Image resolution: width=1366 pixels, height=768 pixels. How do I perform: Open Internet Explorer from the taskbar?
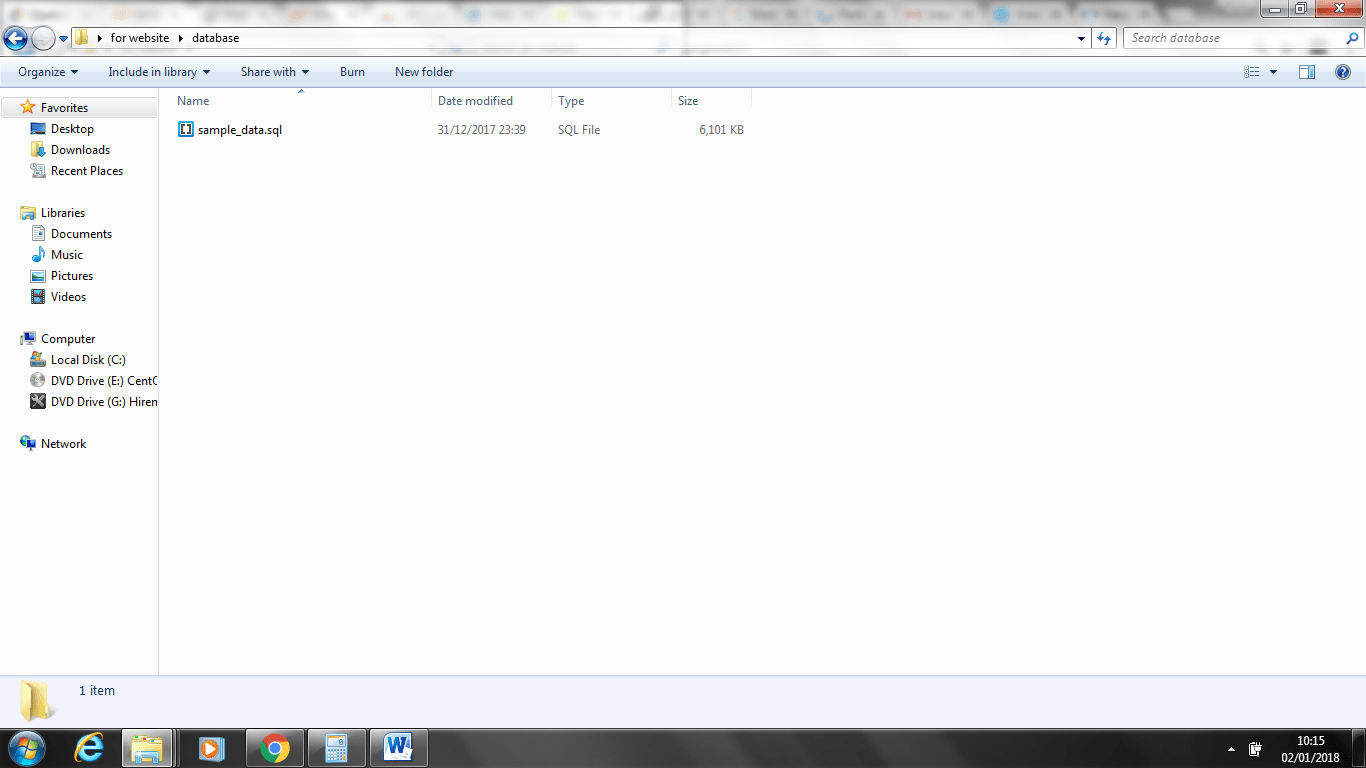(x=89, y=748)
